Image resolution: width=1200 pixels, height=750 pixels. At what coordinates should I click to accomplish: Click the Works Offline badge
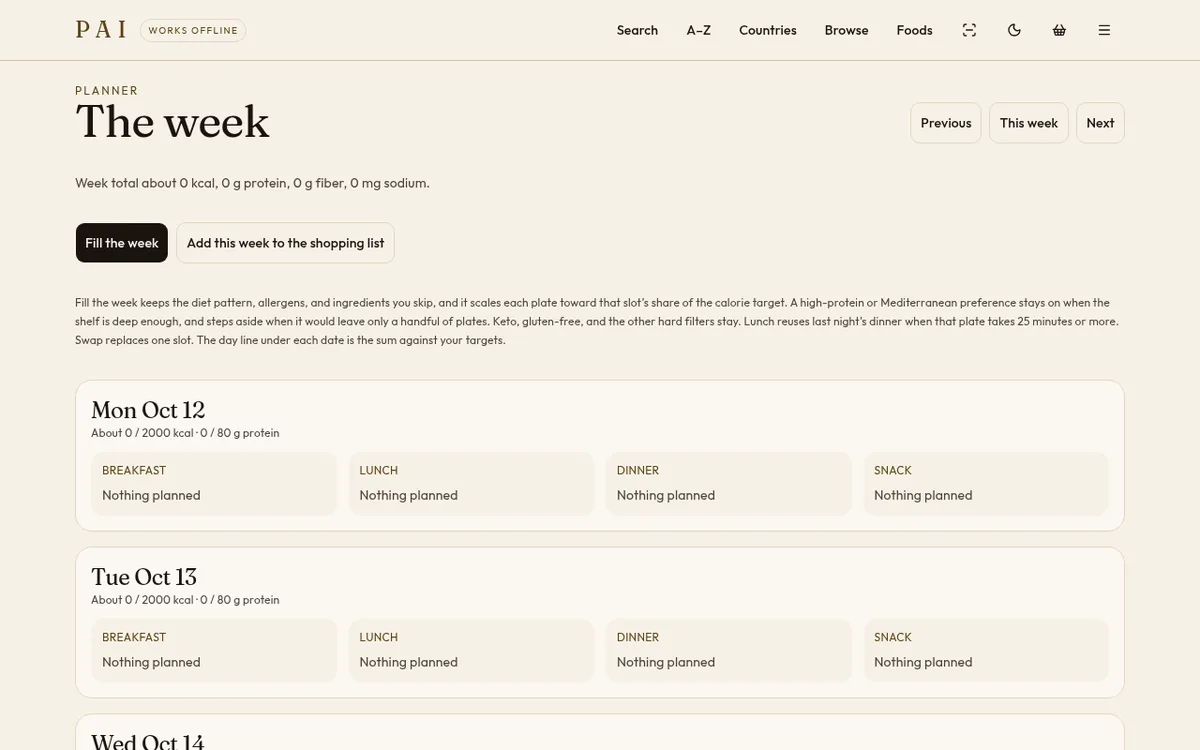pyautogui.click(x=193, y=30)
